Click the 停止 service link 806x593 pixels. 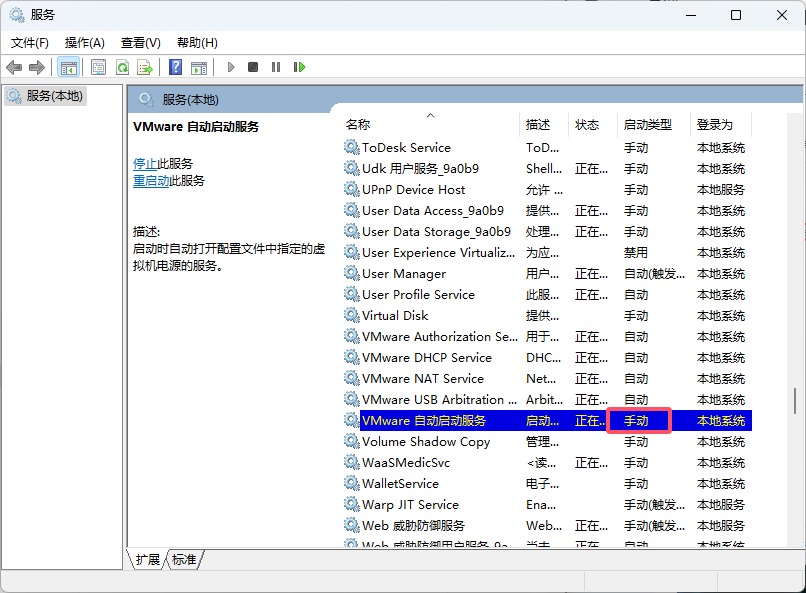tap(145, 163)
